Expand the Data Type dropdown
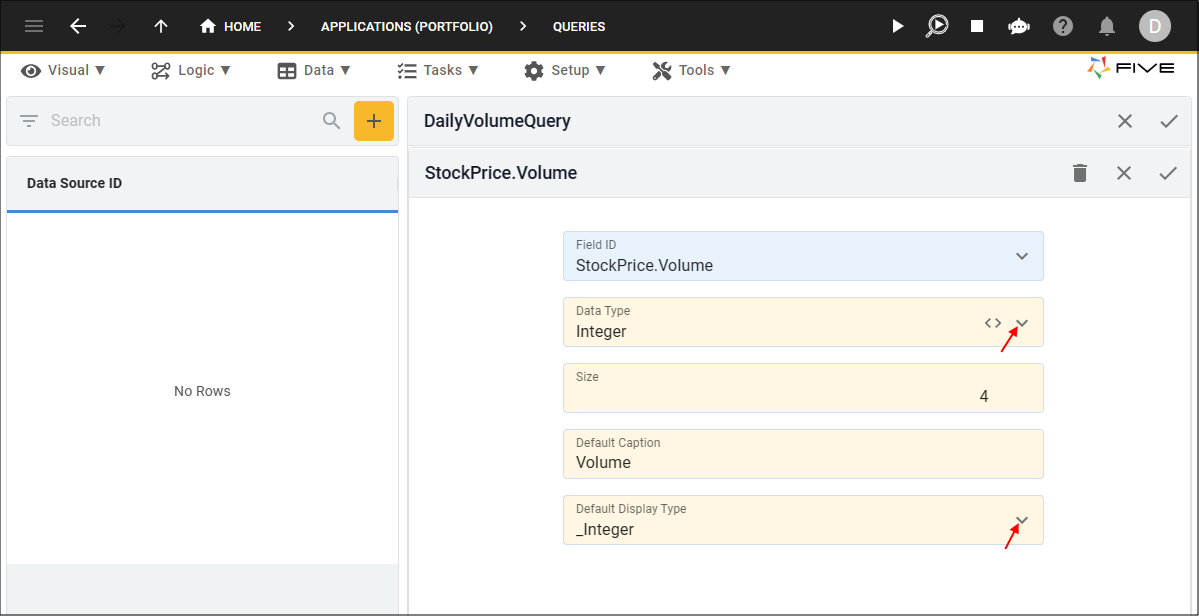 click(1022, 323)
